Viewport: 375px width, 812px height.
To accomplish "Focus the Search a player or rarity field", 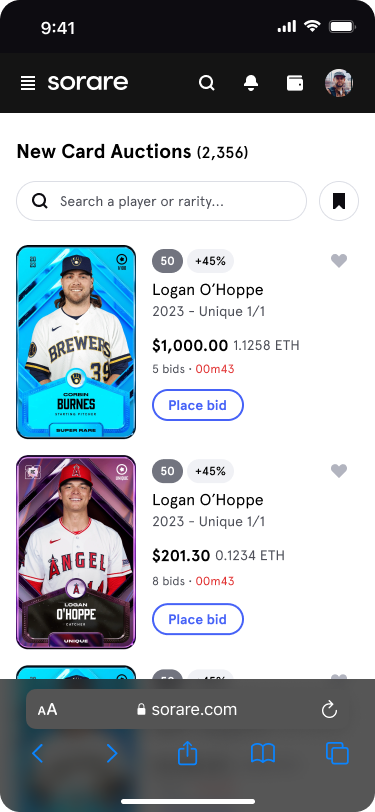I will coord(162,201).
